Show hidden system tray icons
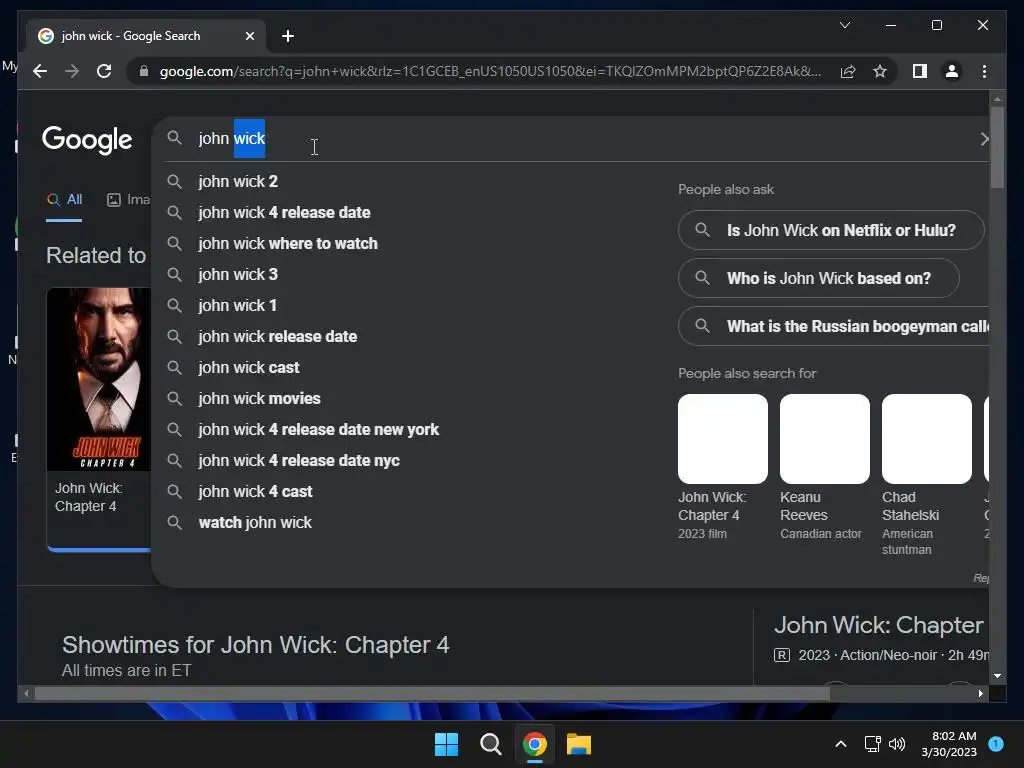Screen dimensions: 1024x768 coord(840,744)
